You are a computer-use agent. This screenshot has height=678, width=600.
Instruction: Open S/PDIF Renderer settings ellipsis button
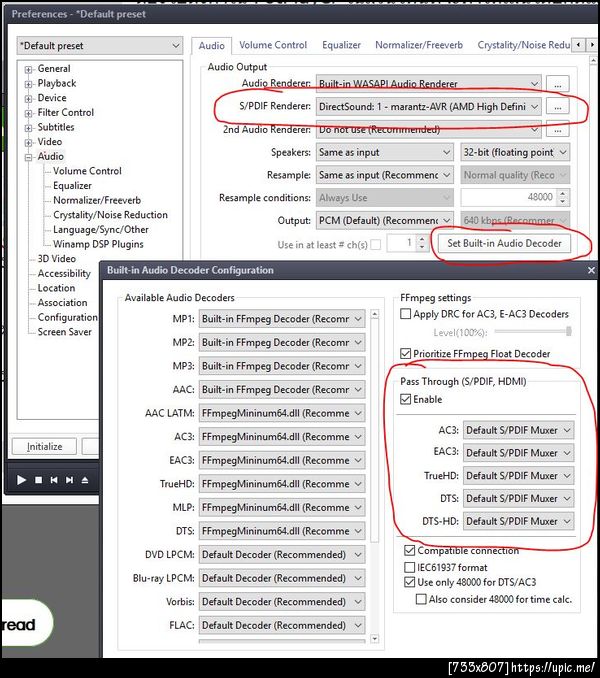558,106
